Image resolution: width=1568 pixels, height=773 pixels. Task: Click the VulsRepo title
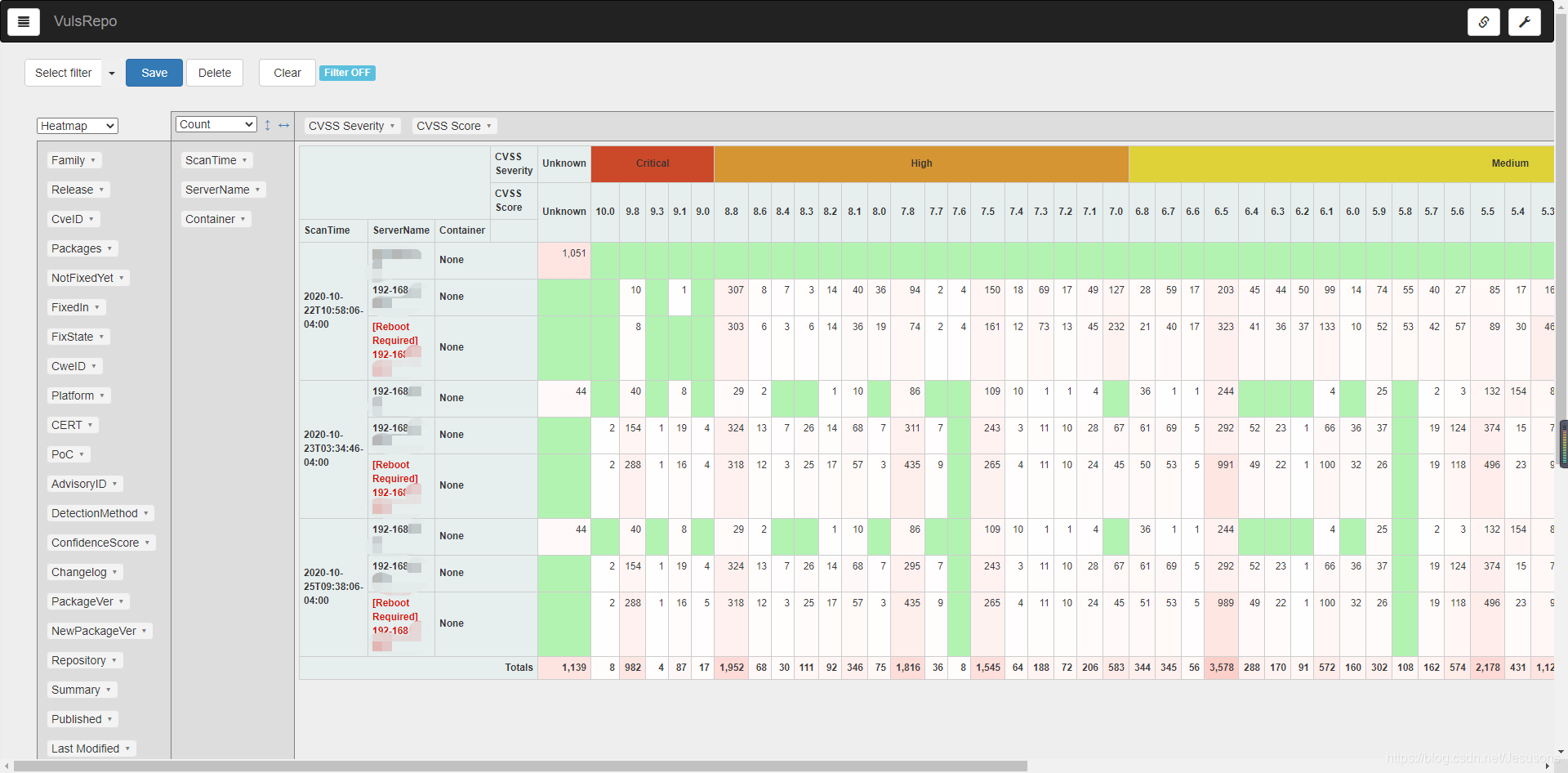[x=85, y=21]
